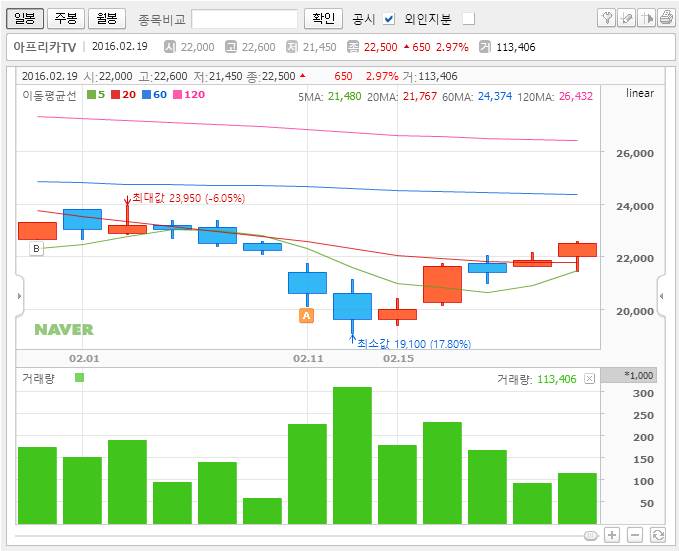Click the closing price 22,500 in header
Image resolution: width=679 pixels, height=551 pixels.
click(x=380, y=47)
